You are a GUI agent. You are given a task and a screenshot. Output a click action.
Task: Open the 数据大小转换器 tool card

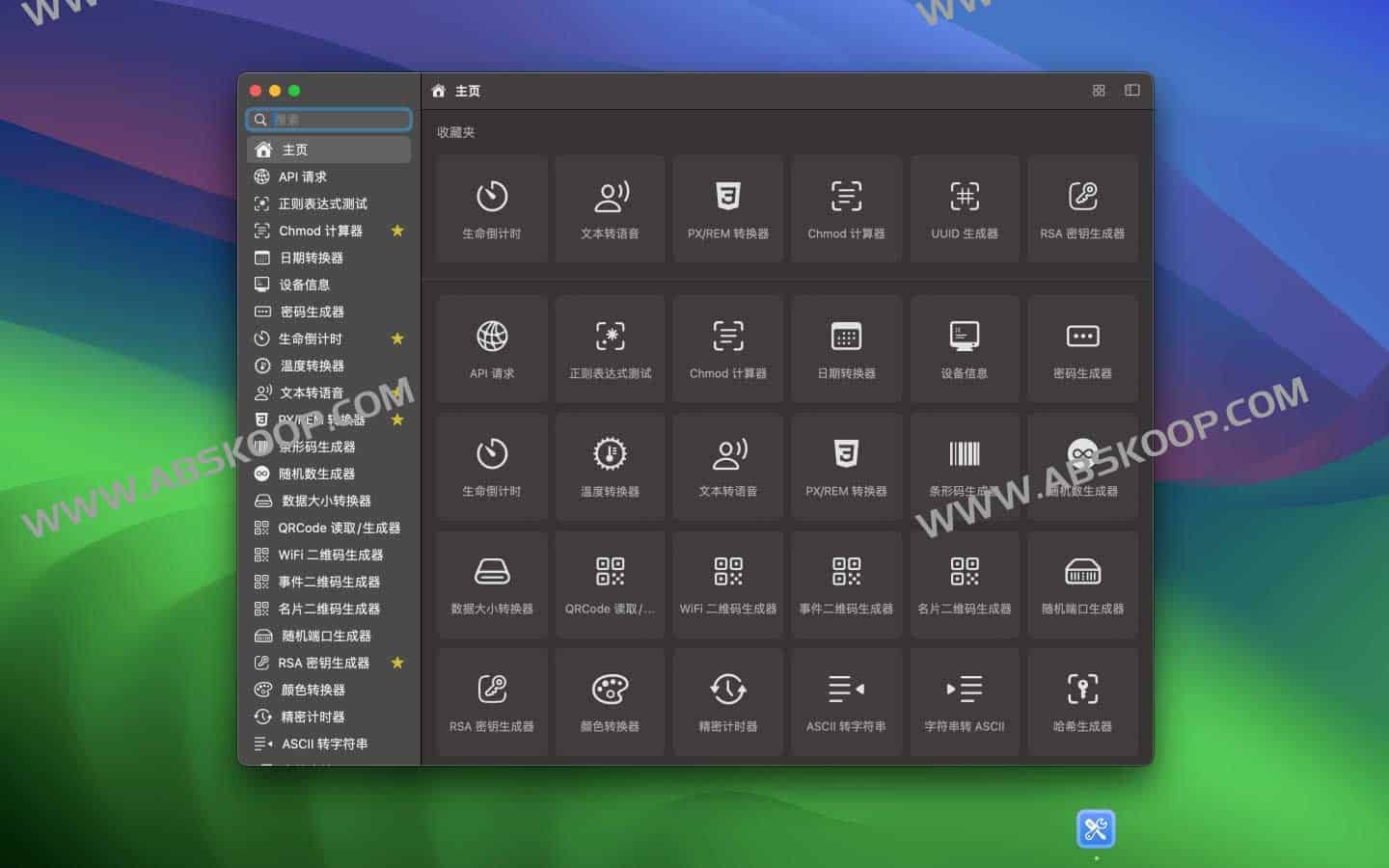tap(492, 583)
